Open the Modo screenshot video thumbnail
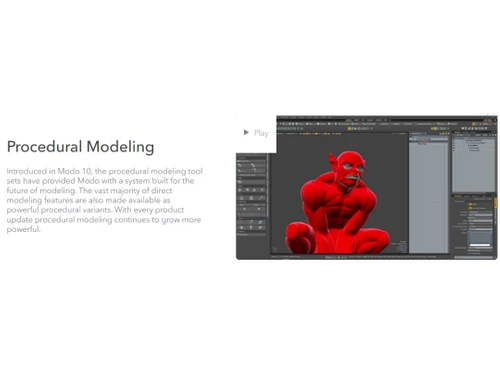500x375 pixels. pos(367,188)
